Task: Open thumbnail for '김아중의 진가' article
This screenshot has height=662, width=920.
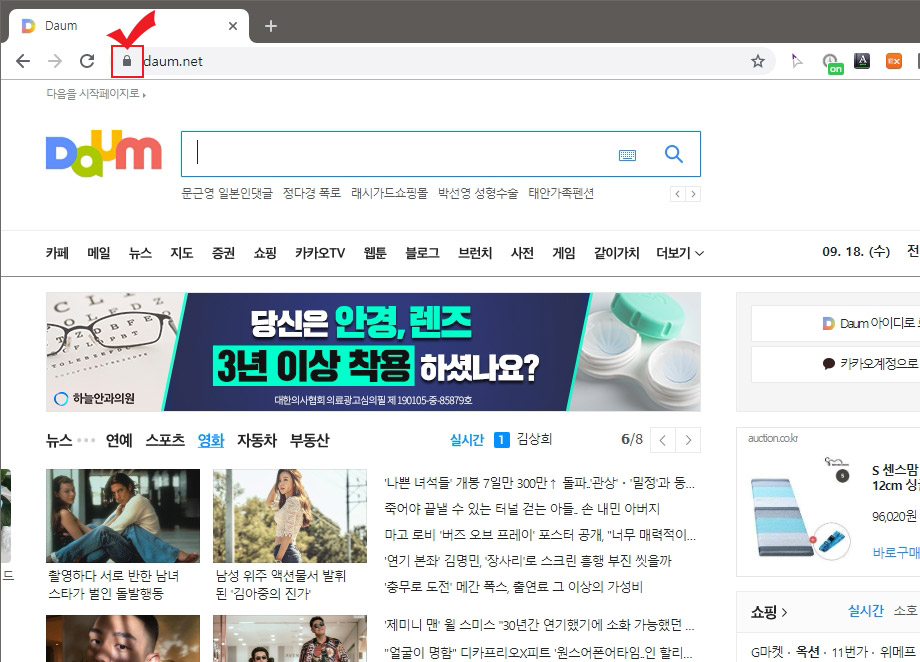Action: (x=290, y=516)
